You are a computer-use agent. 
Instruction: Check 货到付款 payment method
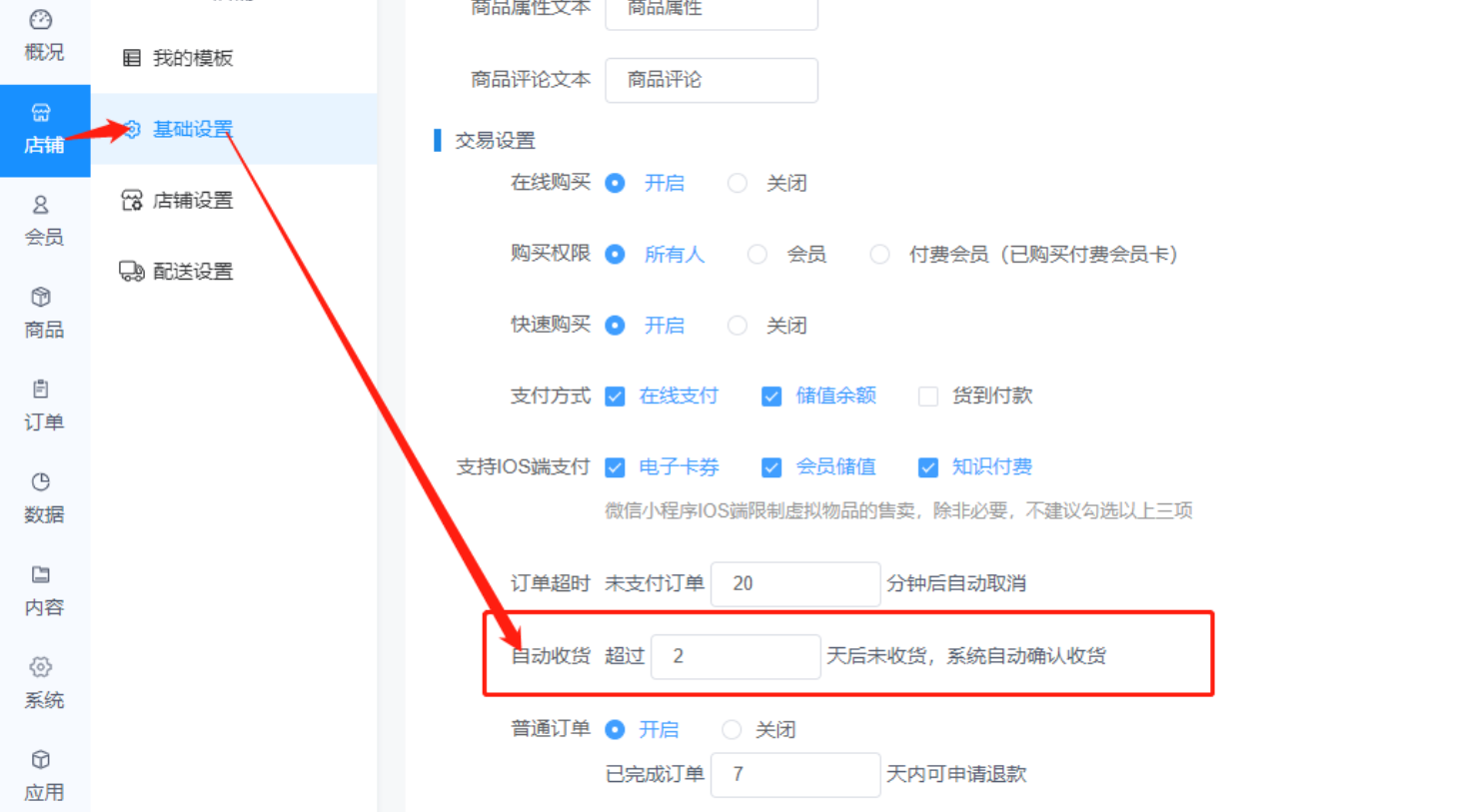click(x=928, y=397)
